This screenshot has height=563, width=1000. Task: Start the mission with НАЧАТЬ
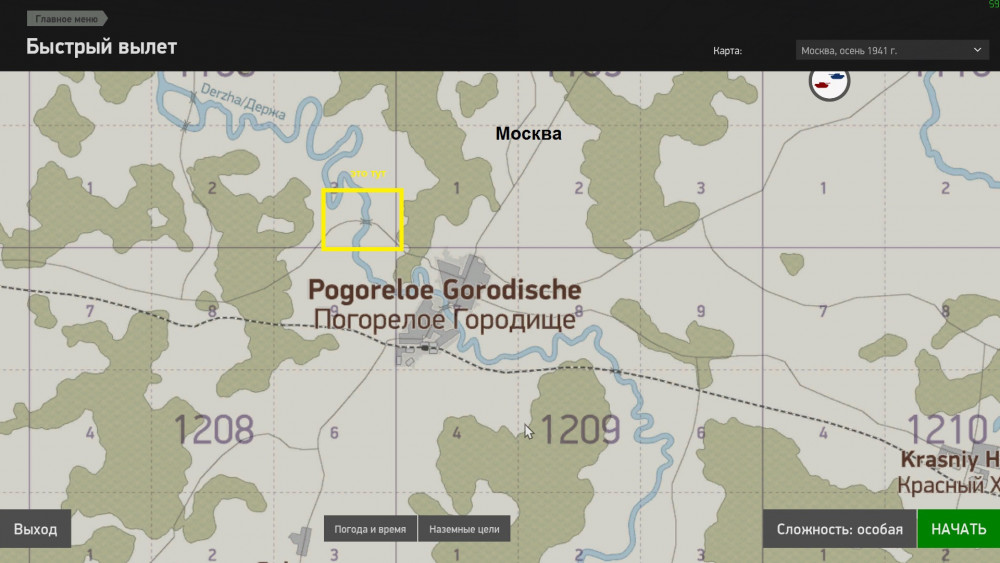coord(959,529)
